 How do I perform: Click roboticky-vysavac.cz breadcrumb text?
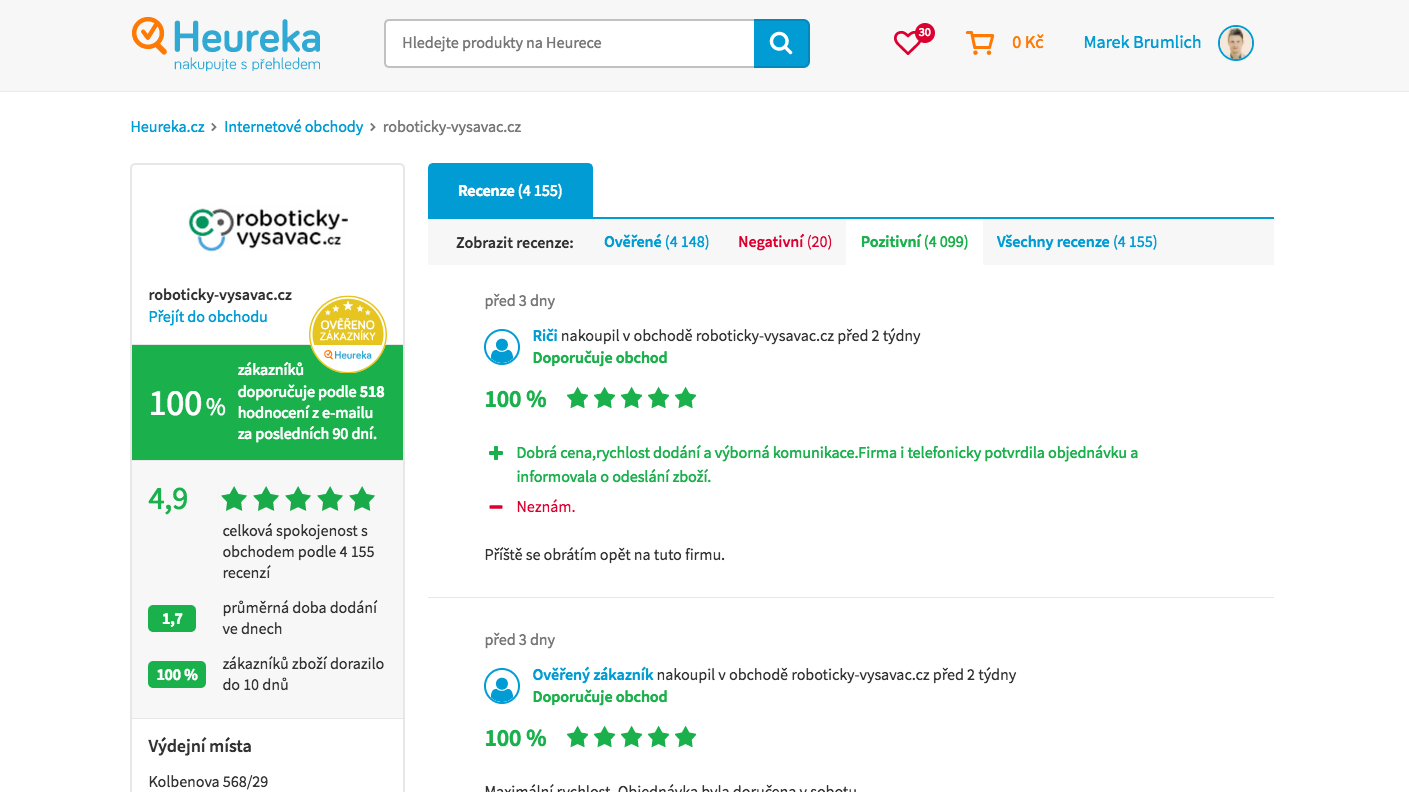tap(452, 127)
